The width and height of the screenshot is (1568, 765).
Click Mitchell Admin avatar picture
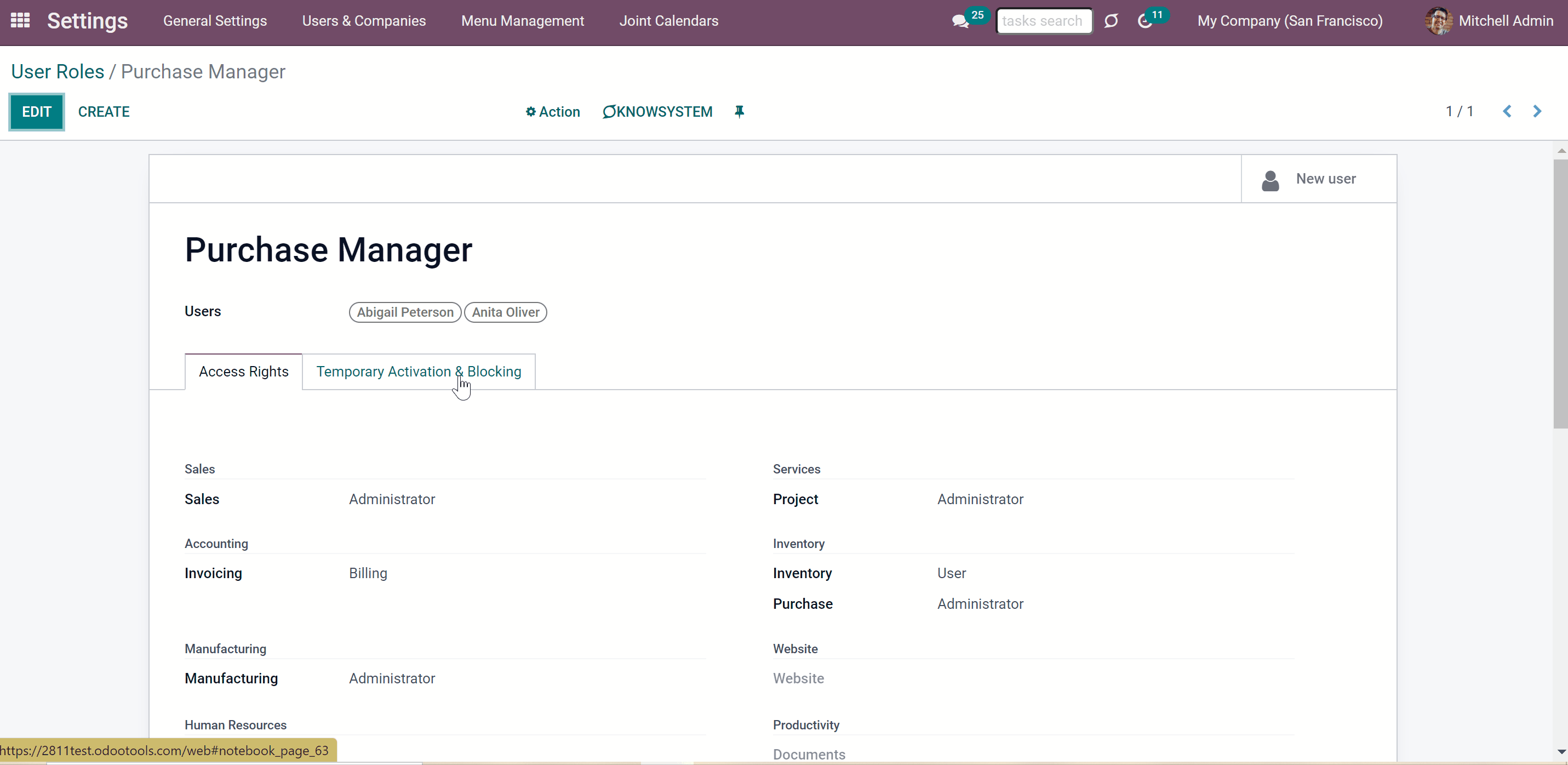click(1438, 21)
